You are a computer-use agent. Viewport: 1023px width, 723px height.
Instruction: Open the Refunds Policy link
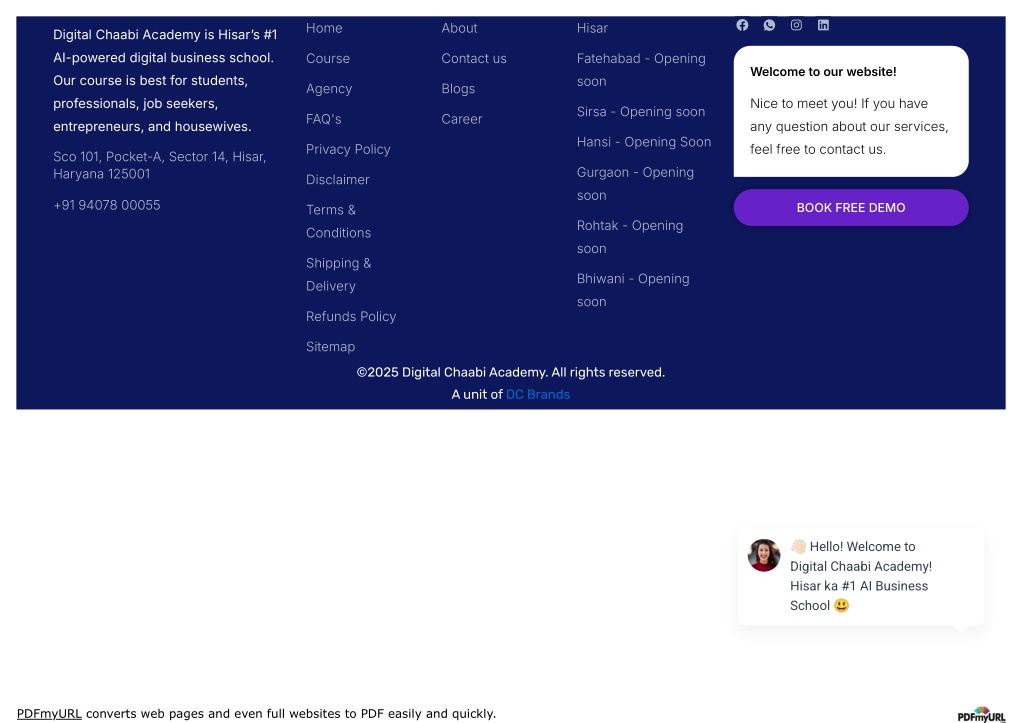click(351, 316)
